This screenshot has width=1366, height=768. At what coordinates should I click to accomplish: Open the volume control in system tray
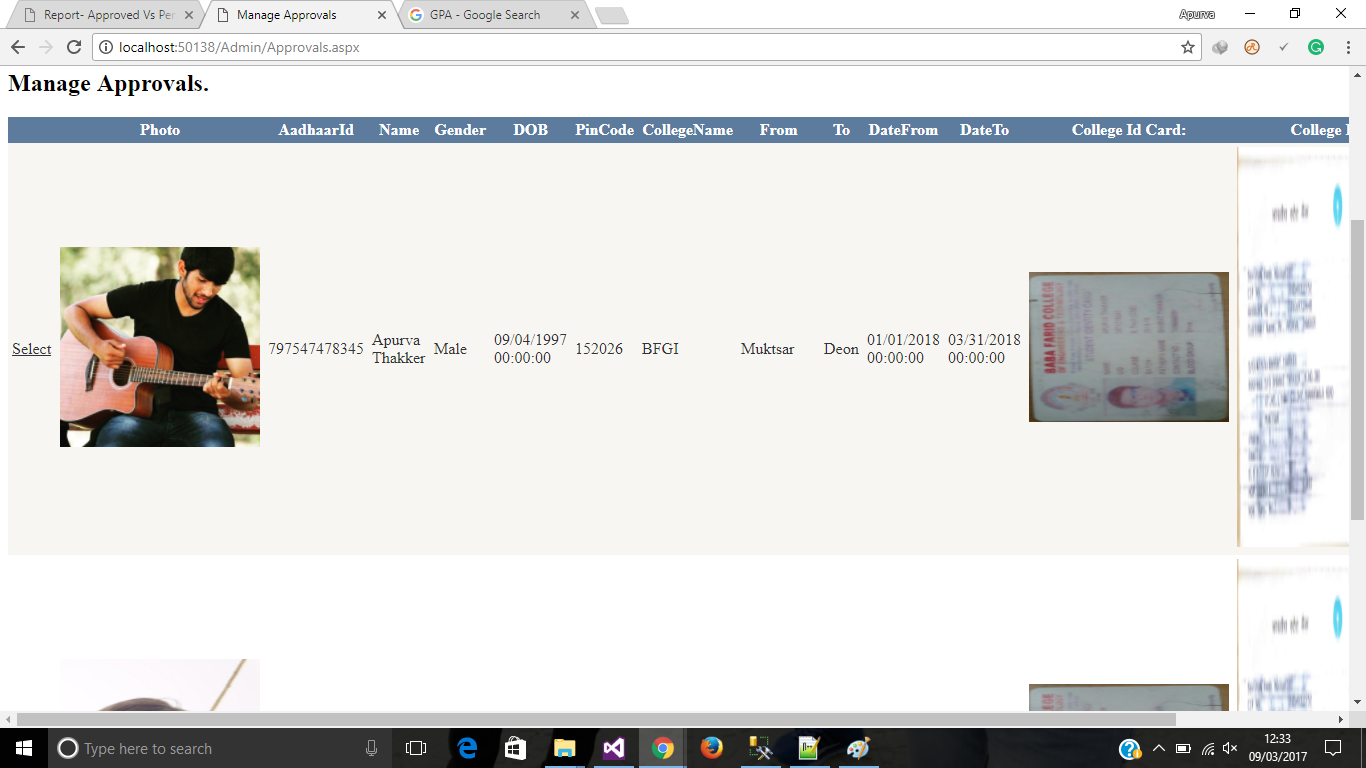pyautogui.click(x=1231, y=748)
